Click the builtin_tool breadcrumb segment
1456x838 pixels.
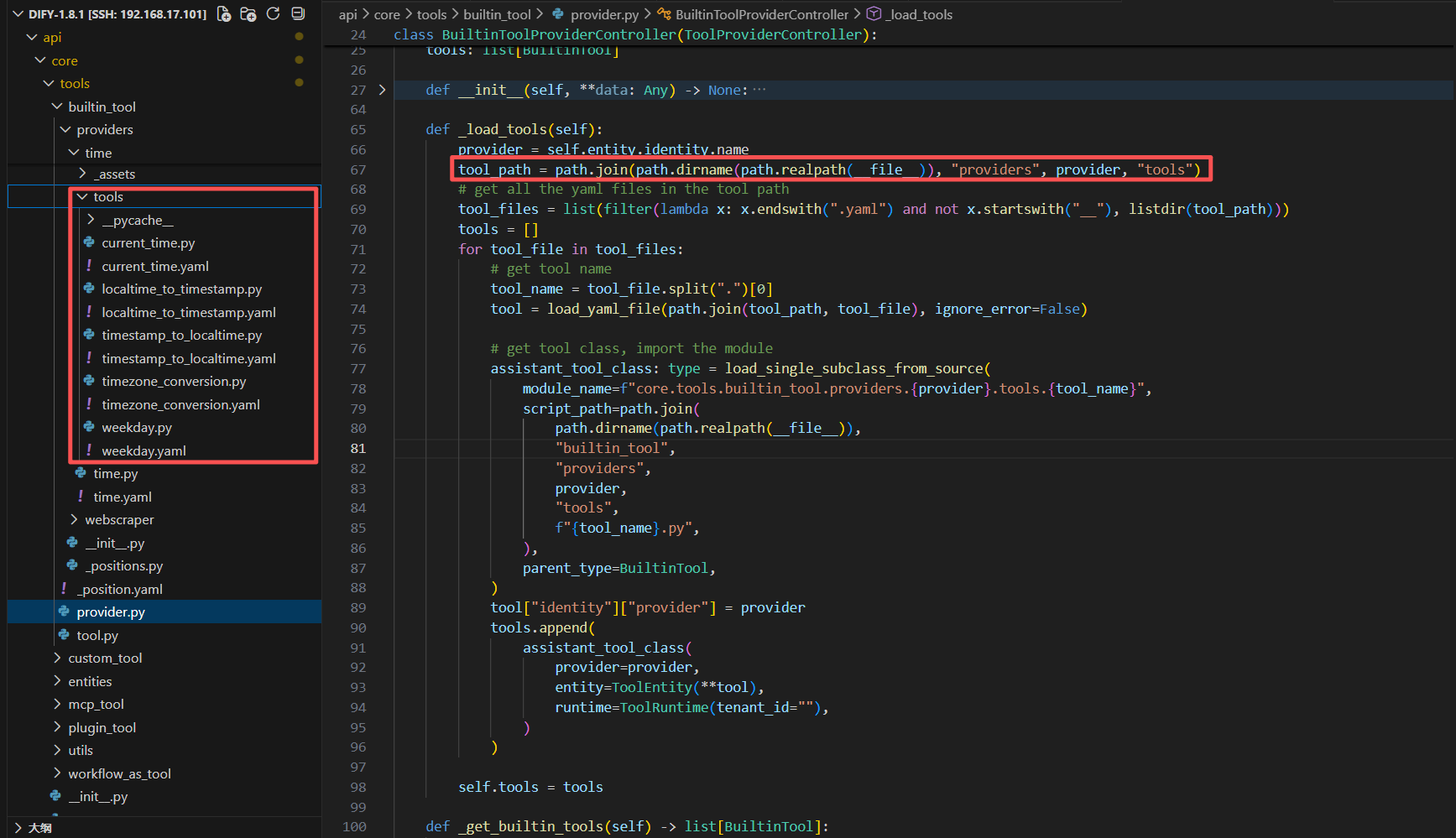click(x=497, y=14)
